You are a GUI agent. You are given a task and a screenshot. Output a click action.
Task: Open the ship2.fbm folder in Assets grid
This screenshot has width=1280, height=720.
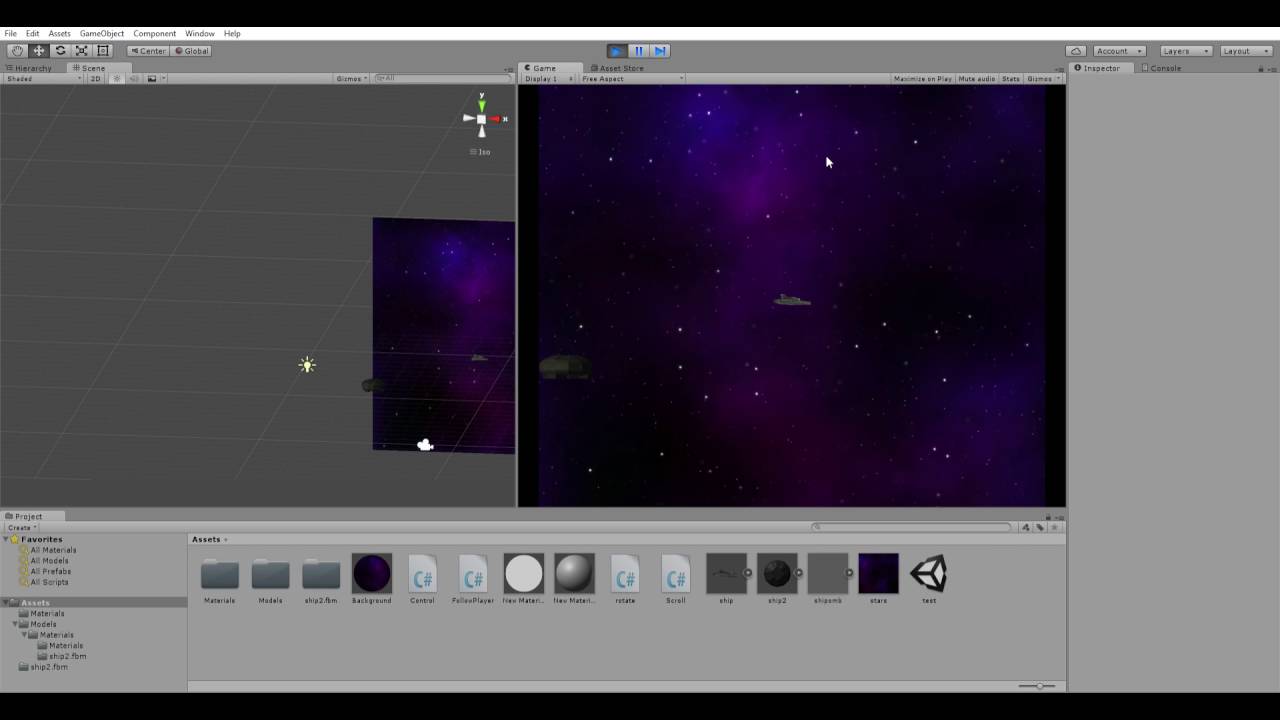[x=321, y=579]
